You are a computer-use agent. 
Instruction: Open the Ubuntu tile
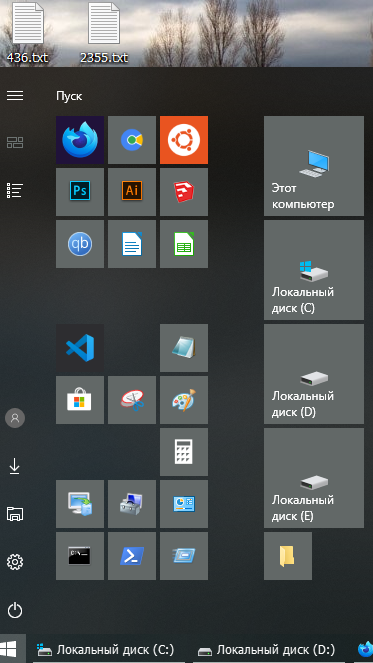pos(184,140)
